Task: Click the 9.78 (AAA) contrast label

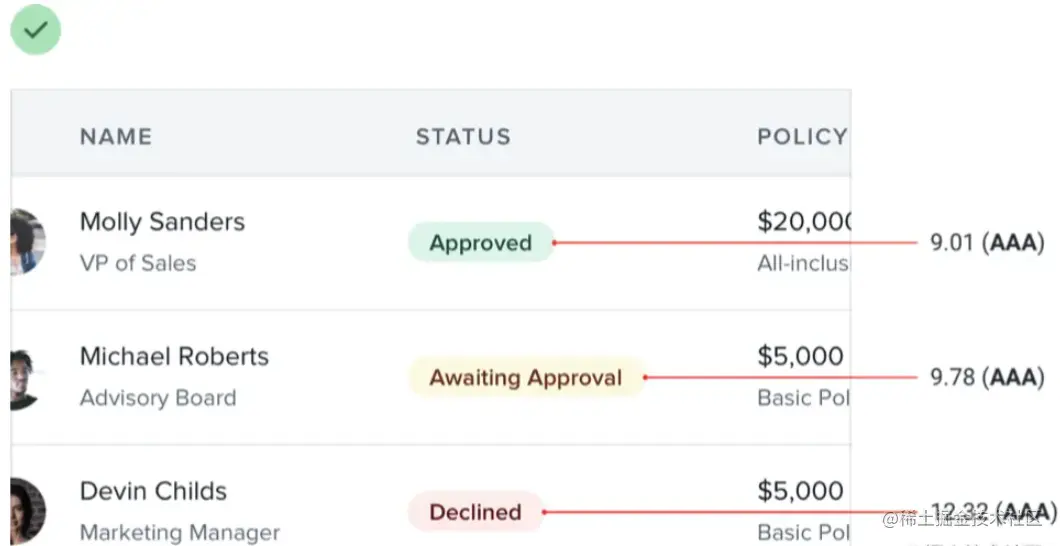Action: pos(986,378)
